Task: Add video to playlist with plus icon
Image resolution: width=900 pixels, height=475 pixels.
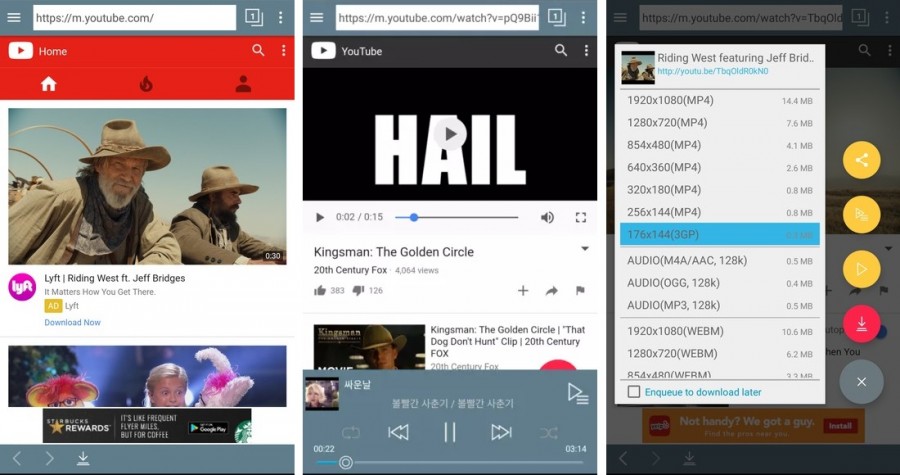Action: coord(523,291)
